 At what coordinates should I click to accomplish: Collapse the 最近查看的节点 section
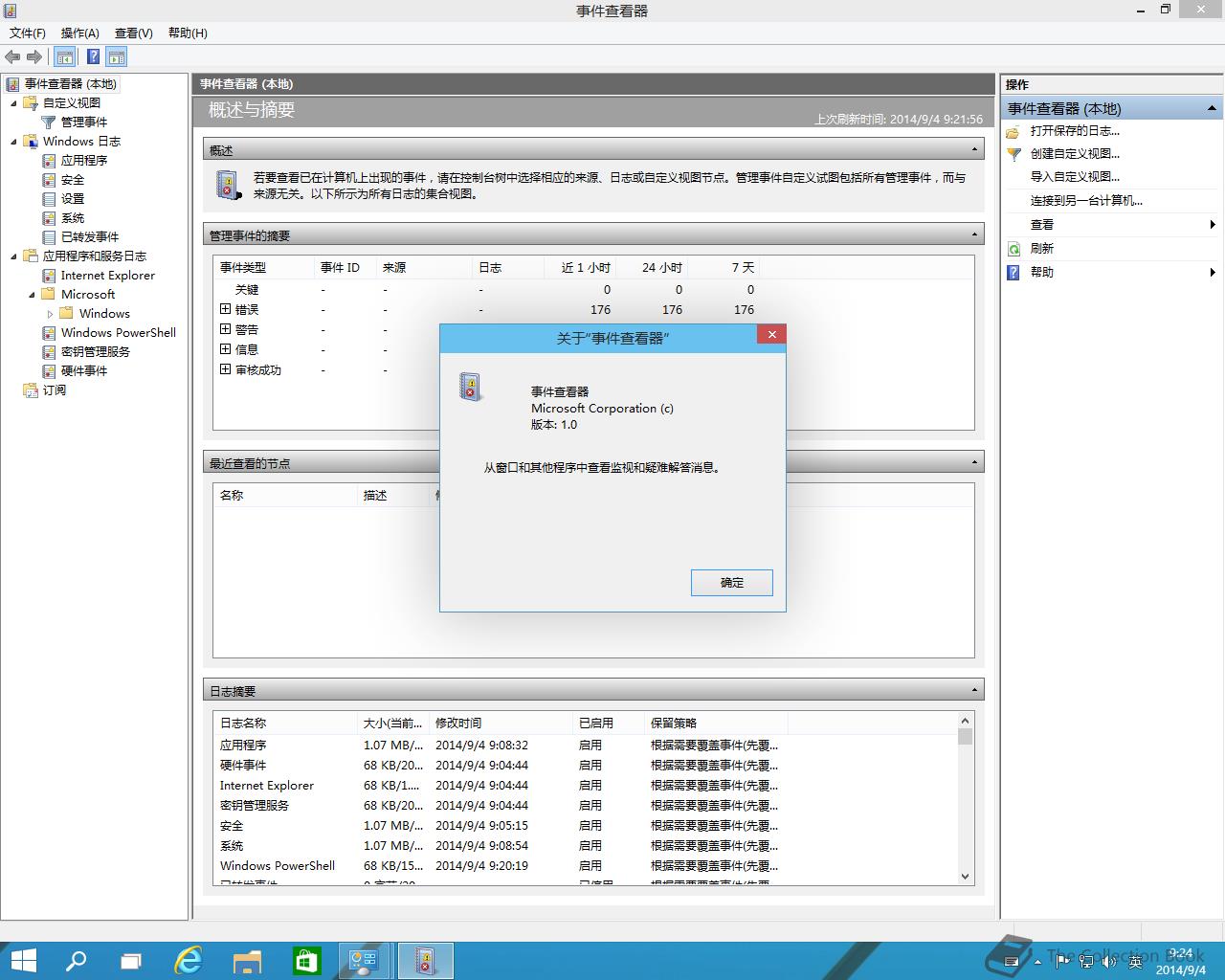tap(975, 463)
